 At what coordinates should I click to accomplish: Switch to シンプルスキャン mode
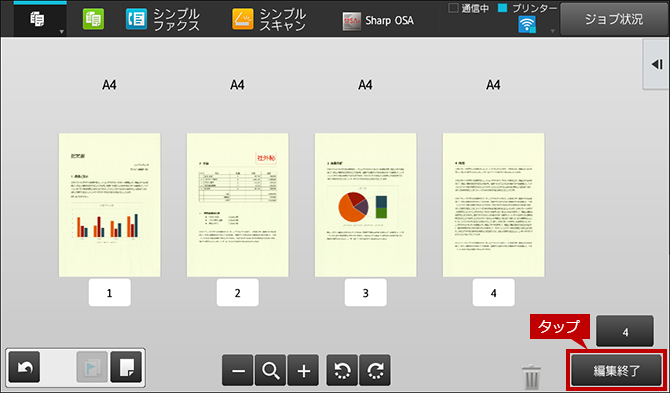pyautogui.click(x=270, y=20)
